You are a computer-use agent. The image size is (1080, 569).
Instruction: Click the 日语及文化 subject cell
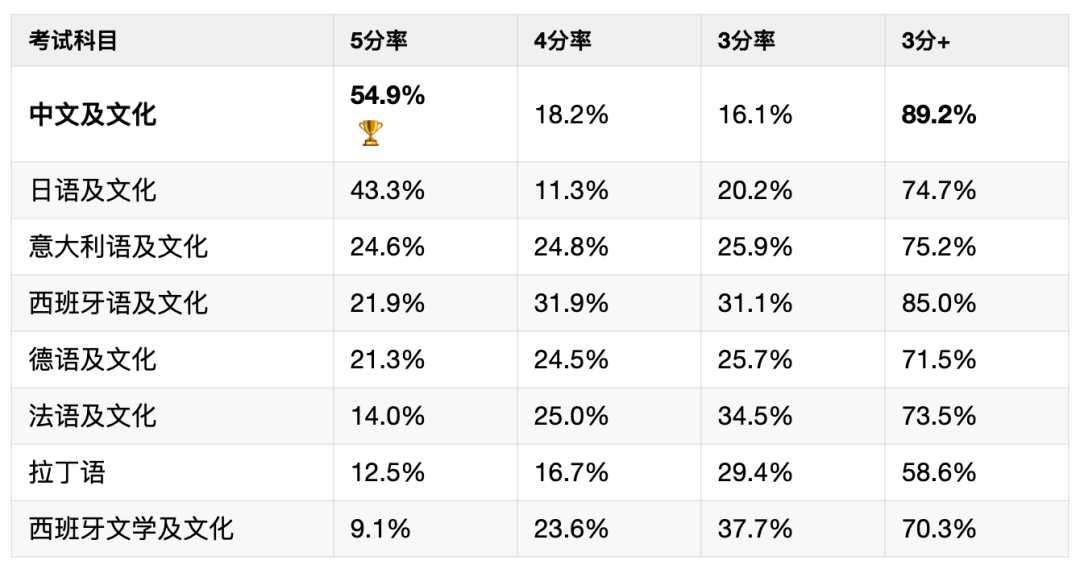[93, 190]
